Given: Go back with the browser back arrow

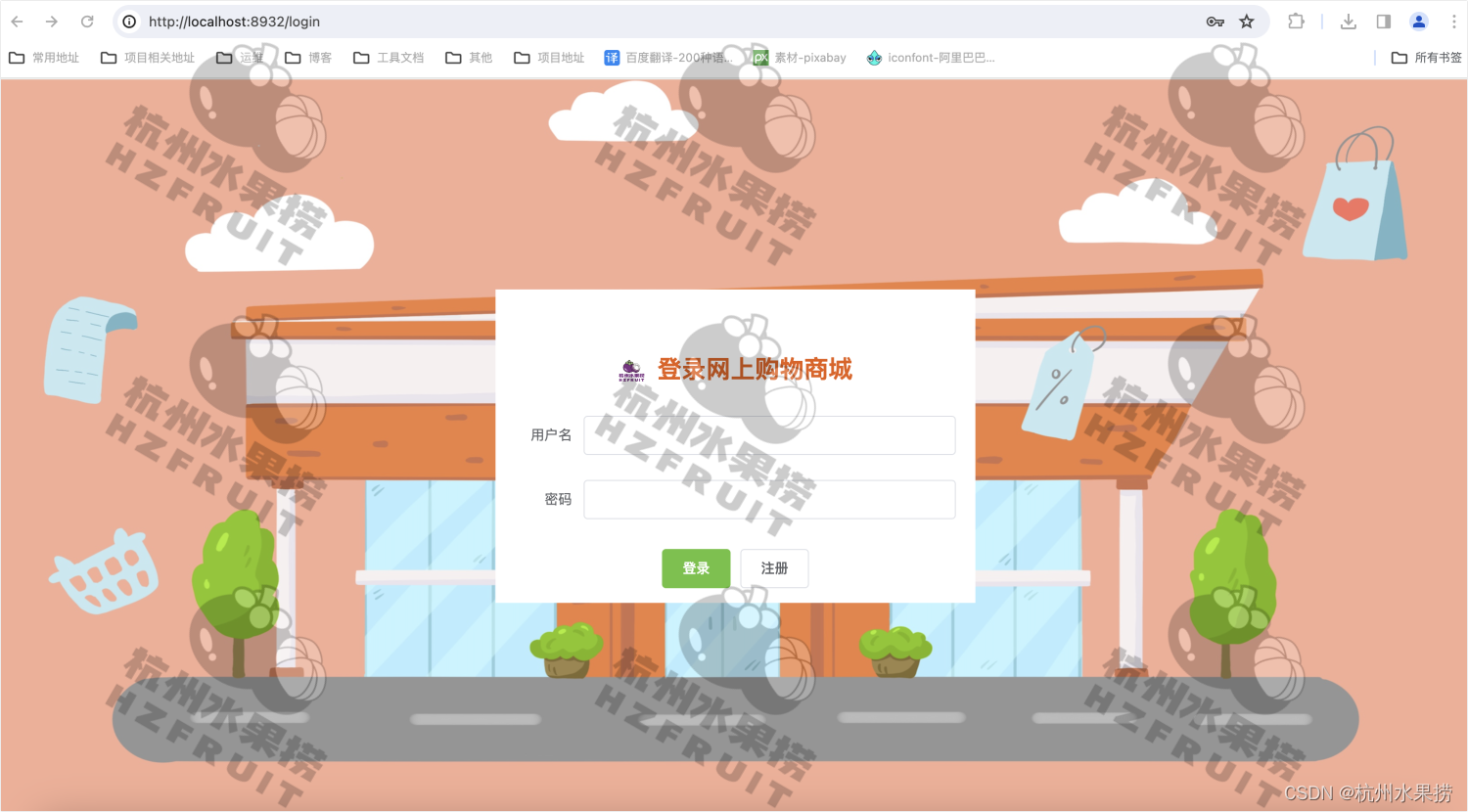Looking at the screenshot, I should (x=18, y=22).
